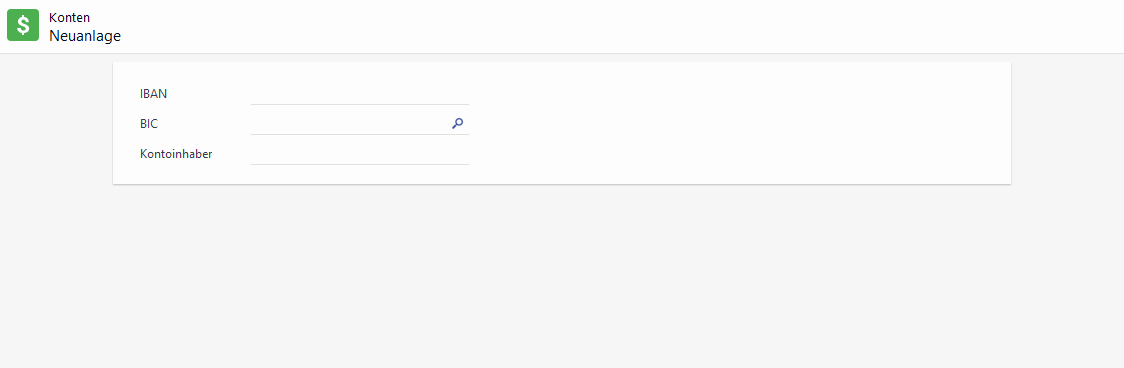Activate the Kontoinhaber input field
Screen dimensions: 1124x368
(x=360, y=154)
